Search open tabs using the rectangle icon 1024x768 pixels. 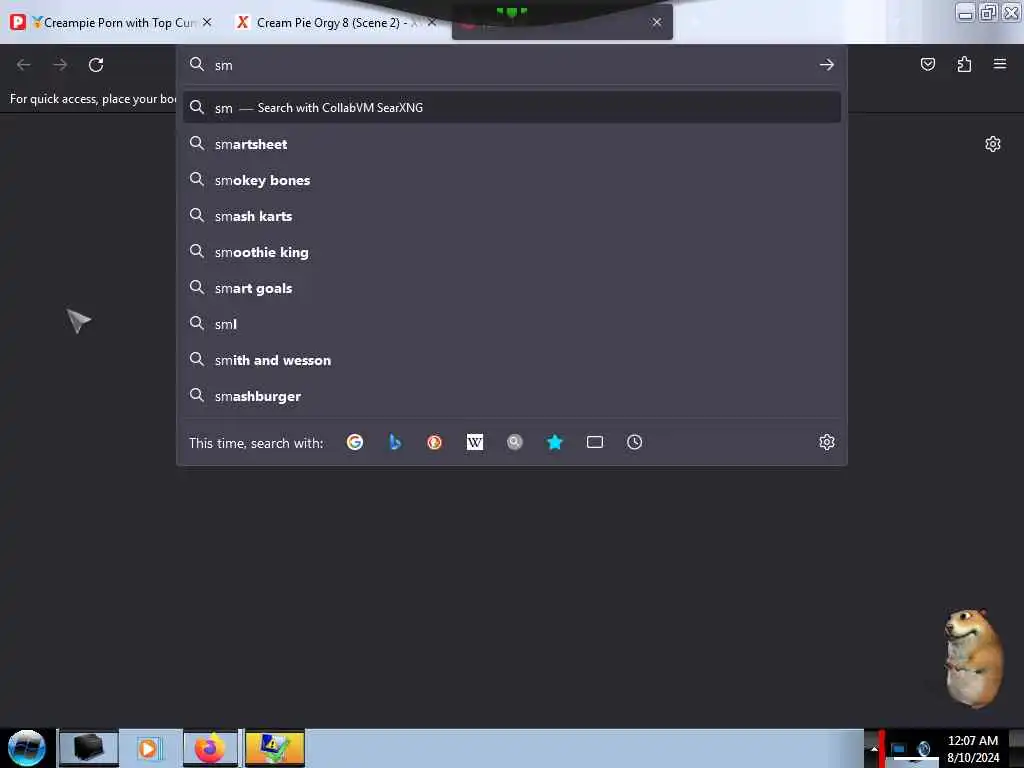pos(594,442)
